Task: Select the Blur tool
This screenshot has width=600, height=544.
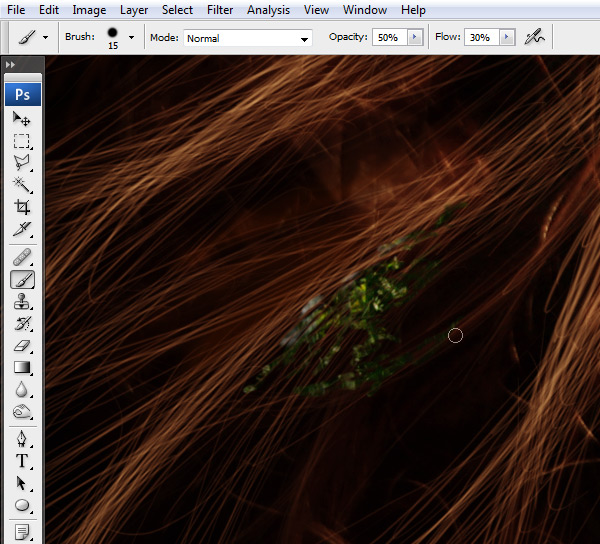Action: [22, 390]
